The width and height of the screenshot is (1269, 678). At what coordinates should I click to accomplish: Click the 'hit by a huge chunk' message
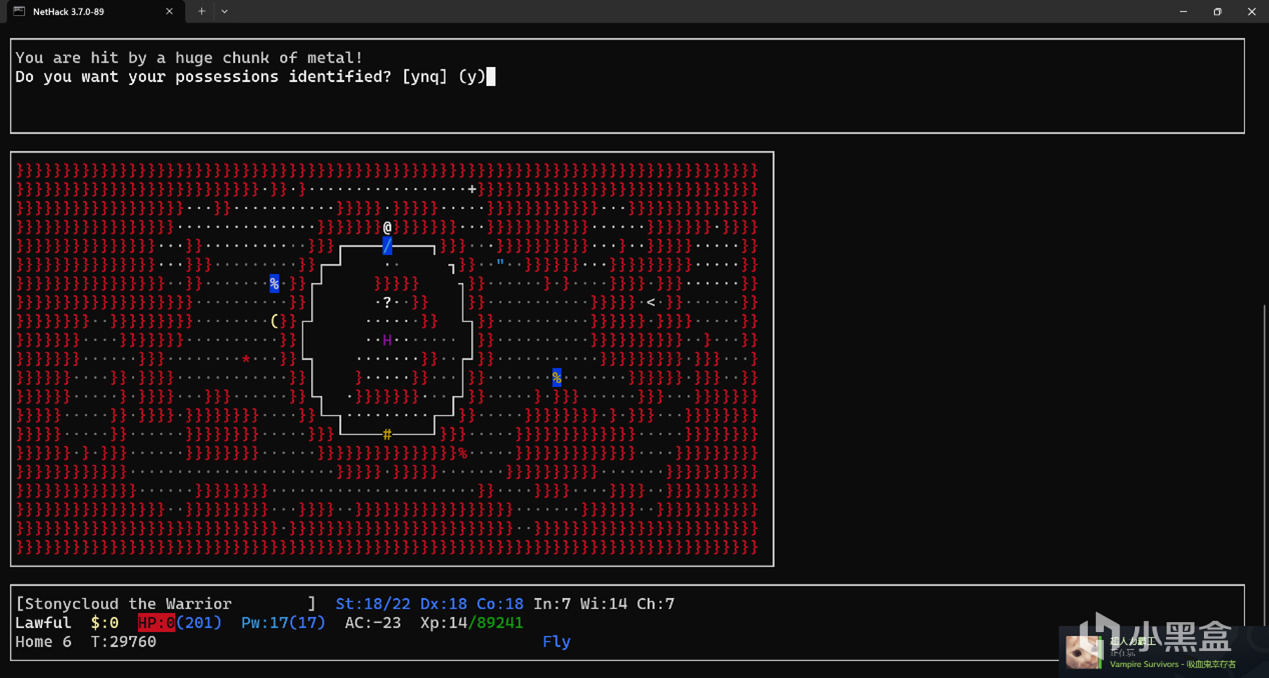(x=189, y=58)
